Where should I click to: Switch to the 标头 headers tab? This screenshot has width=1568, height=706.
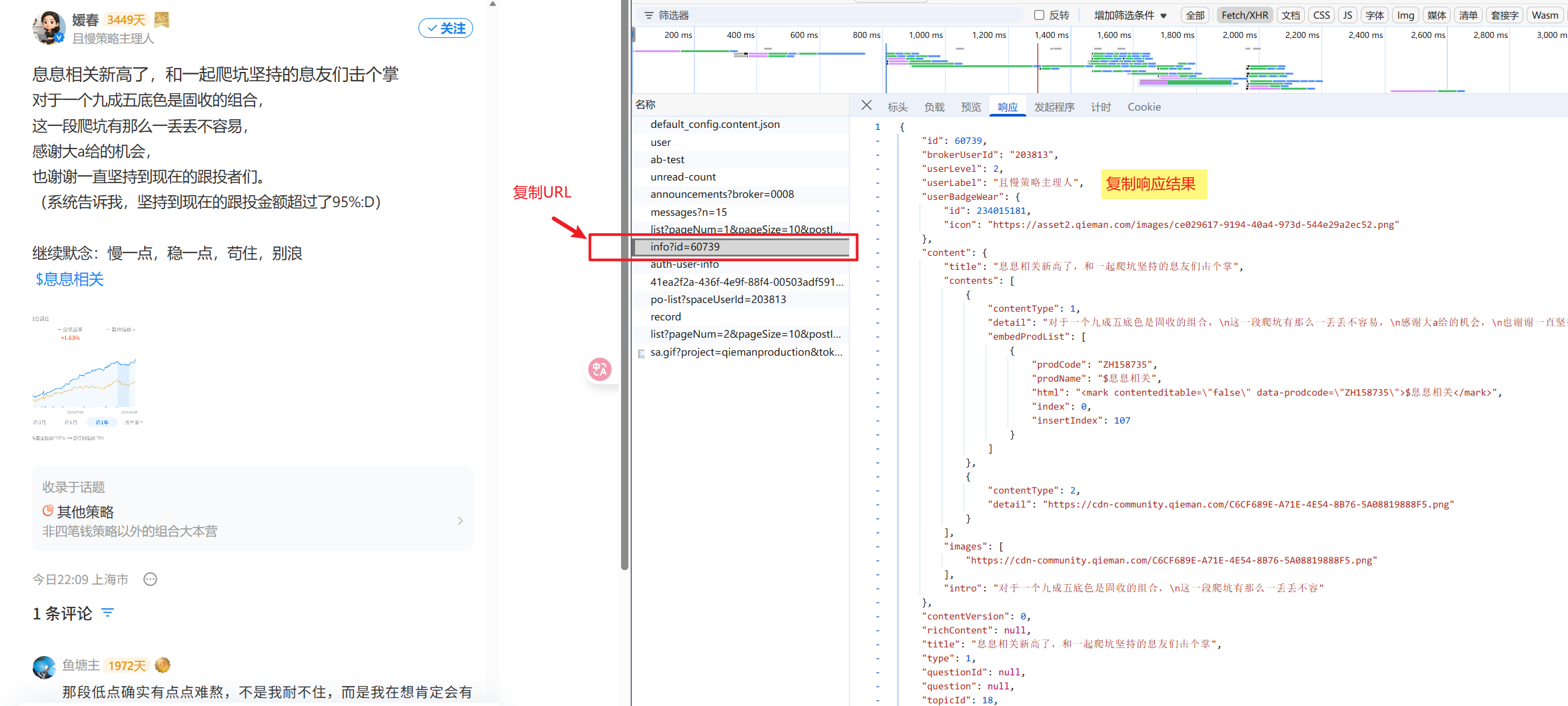pos(897,107)
